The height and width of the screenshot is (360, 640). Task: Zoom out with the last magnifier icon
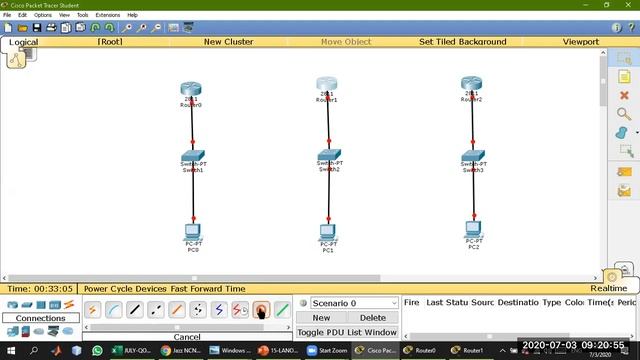tap(156, 28)
